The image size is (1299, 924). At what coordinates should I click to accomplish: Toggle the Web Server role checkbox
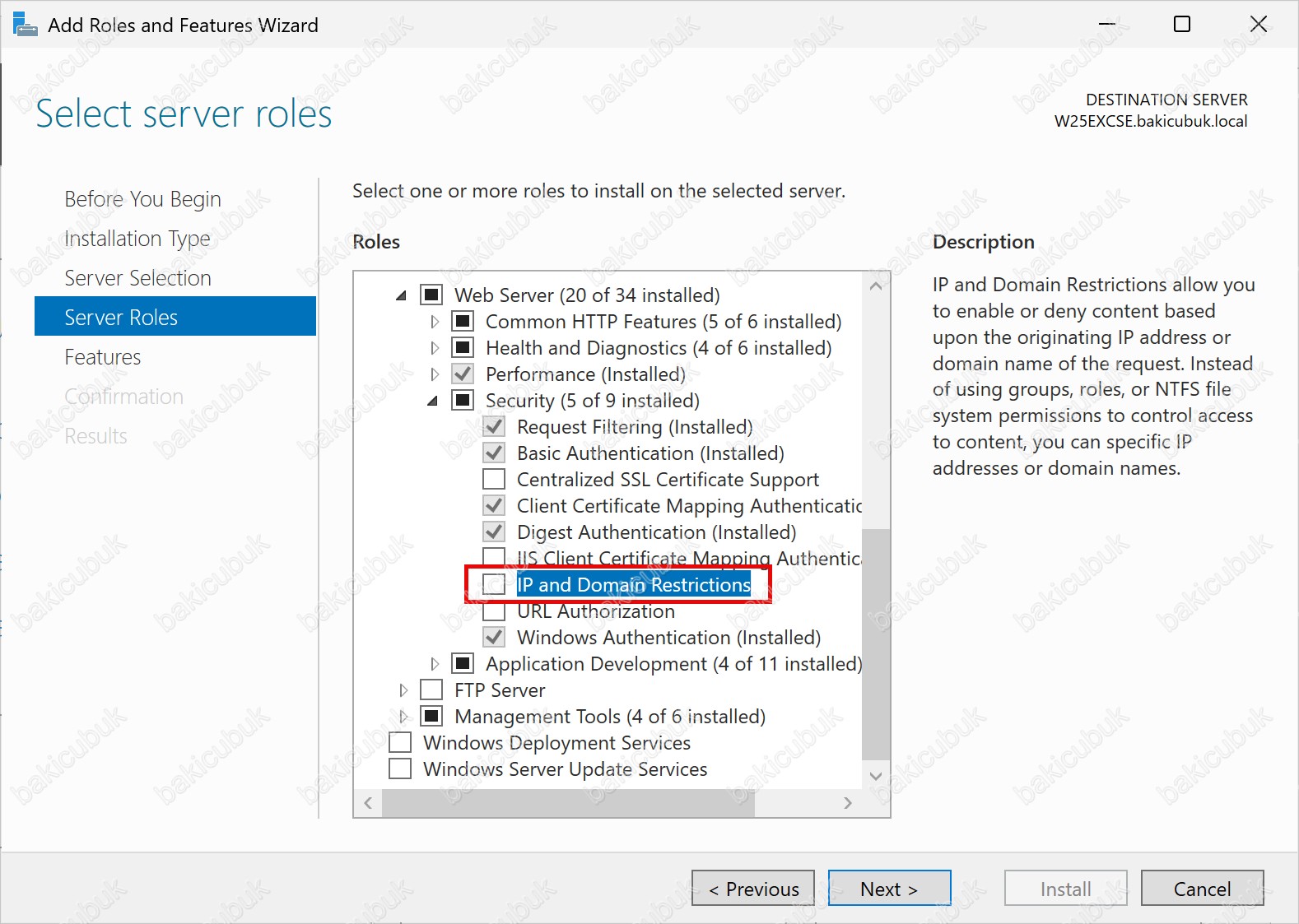[431, 295]
